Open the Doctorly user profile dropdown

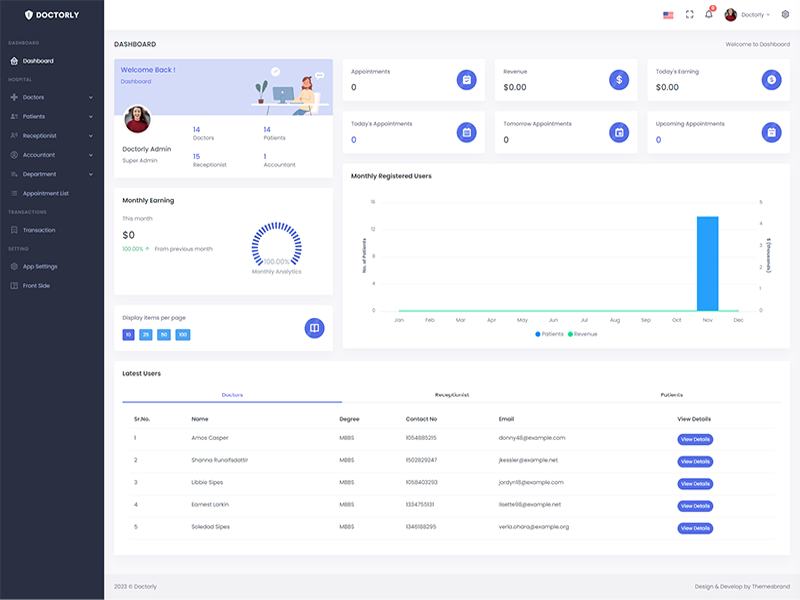[x=748, y=15]
